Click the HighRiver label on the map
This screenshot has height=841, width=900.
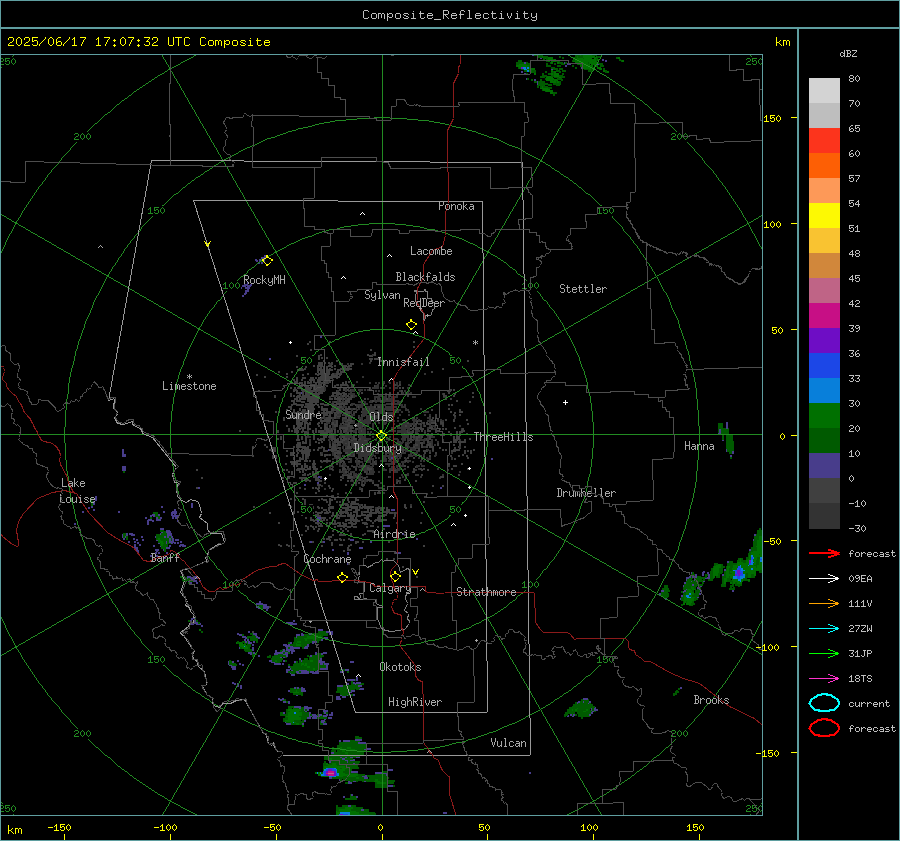pos(415,702)
